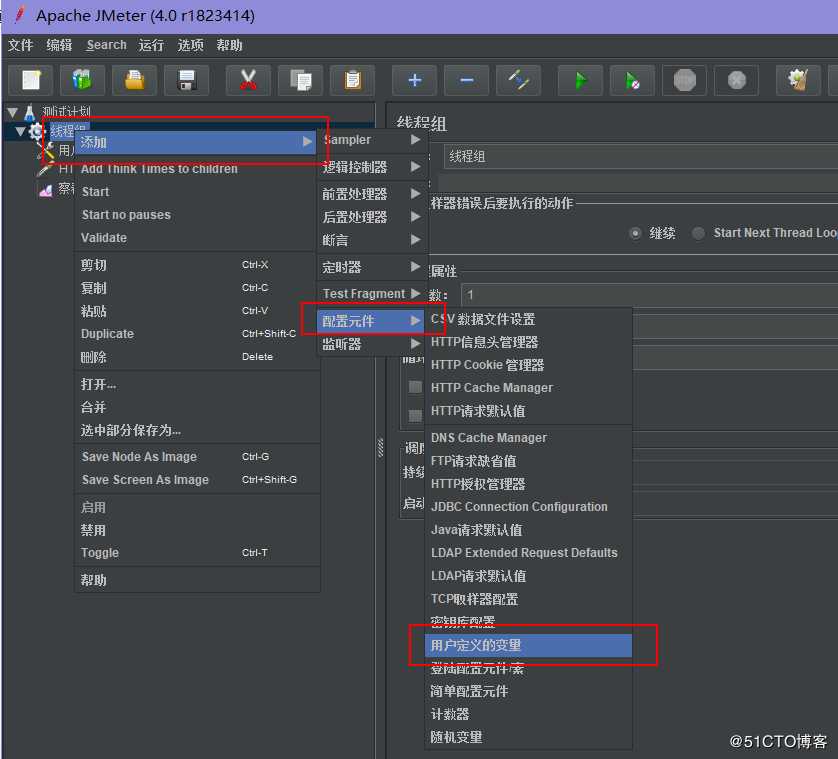Click Start no pauses context entry

197,215
